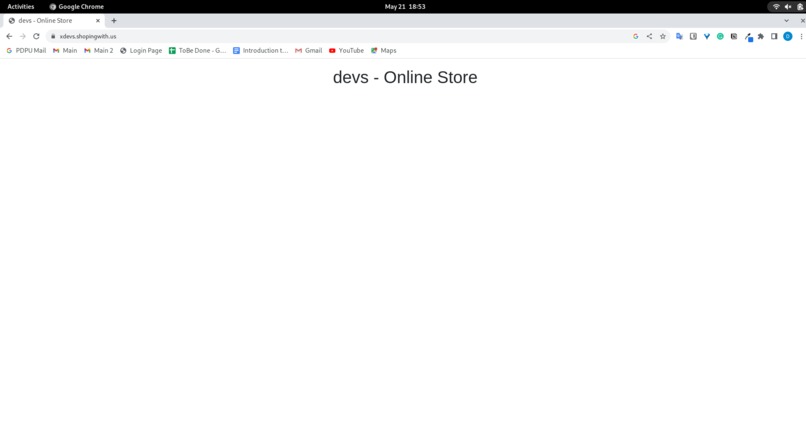The height and width of the screenshot is (426, 806).
Task: Open the Google Chrome app menu
Action: [x=77, y=7]
